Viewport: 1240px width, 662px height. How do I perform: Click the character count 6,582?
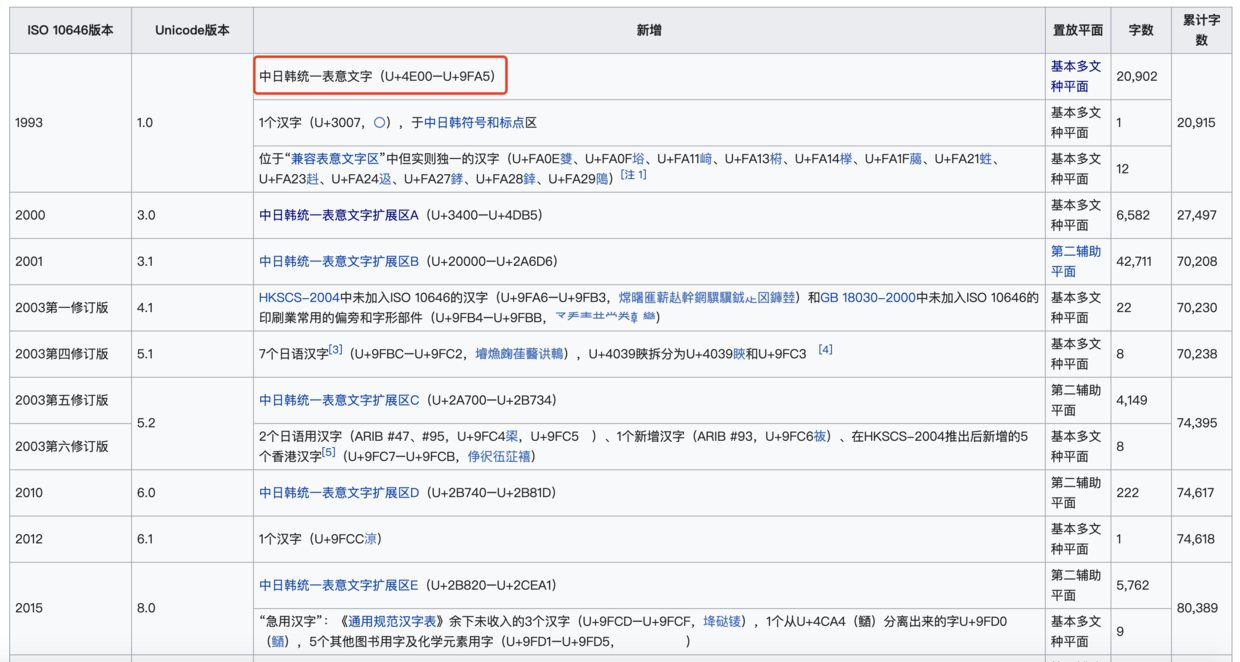click(1134, 215)
